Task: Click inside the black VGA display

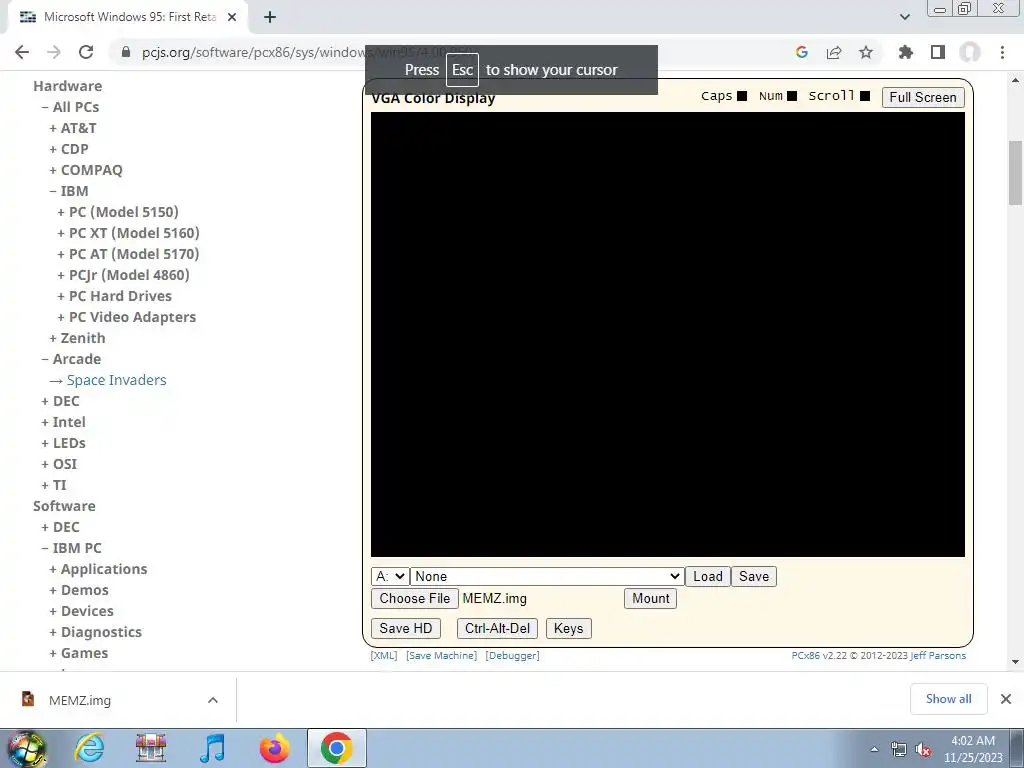Action: pyautogui.click(x=667, y=334)
